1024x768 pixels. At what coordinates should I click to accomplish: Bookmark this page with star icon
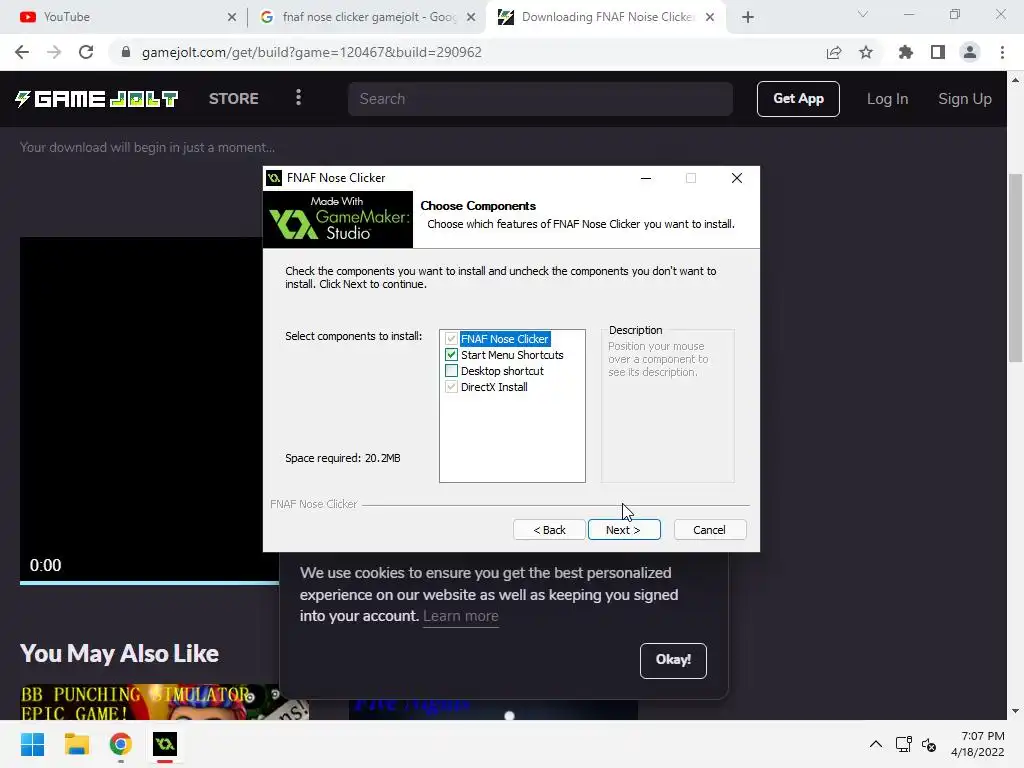point(866,52)
